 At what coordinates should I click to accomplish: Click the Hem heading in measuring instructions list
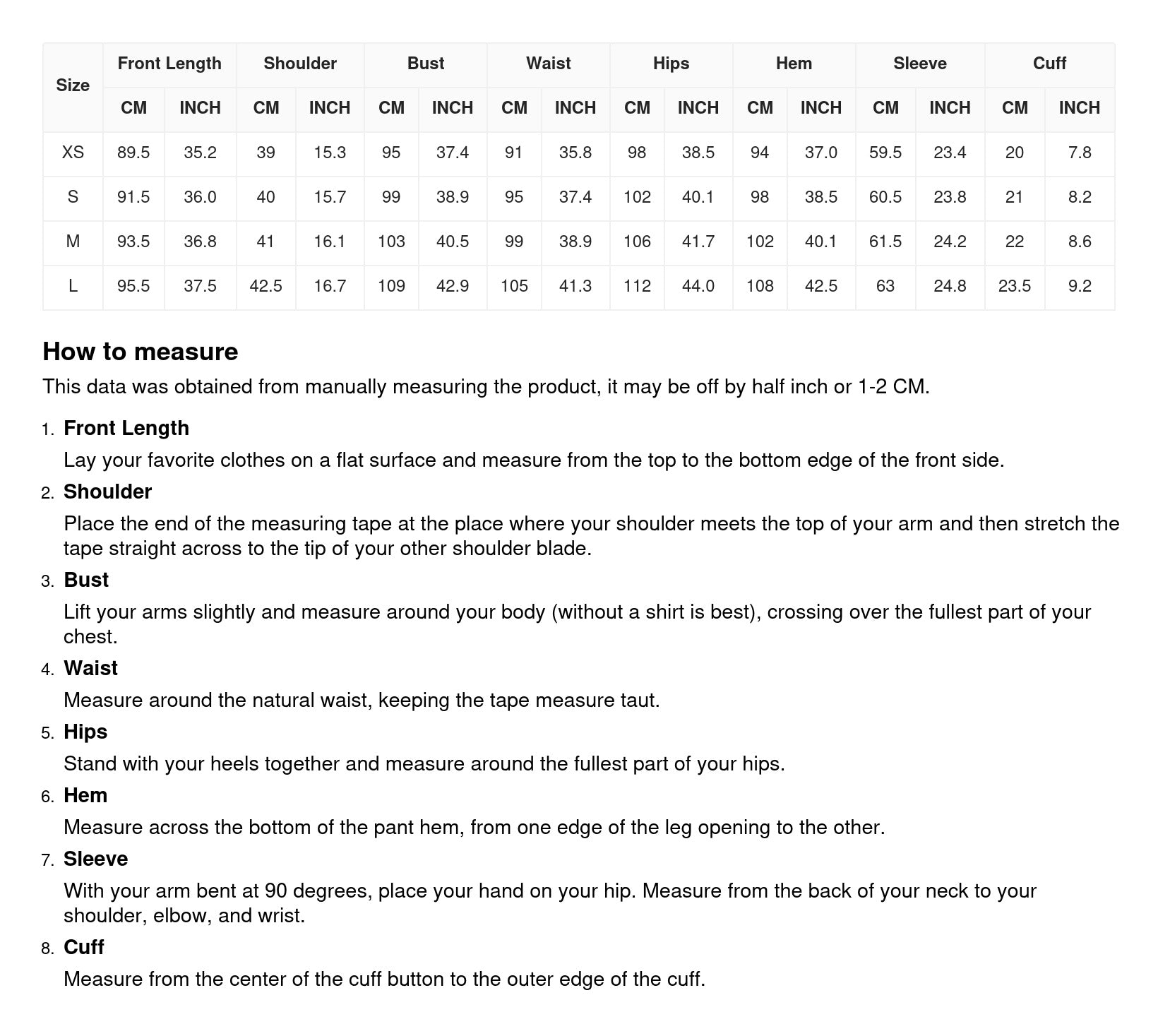tap(85, 795)
